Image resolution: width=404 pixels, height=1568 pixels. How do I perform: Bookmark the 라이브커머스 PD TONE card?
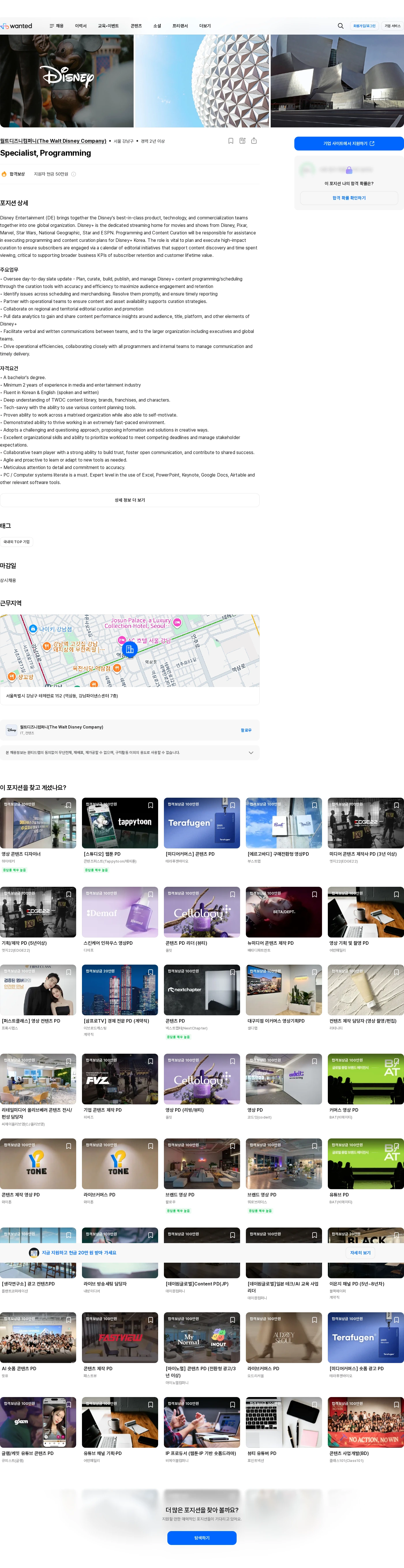point(151,1146)
